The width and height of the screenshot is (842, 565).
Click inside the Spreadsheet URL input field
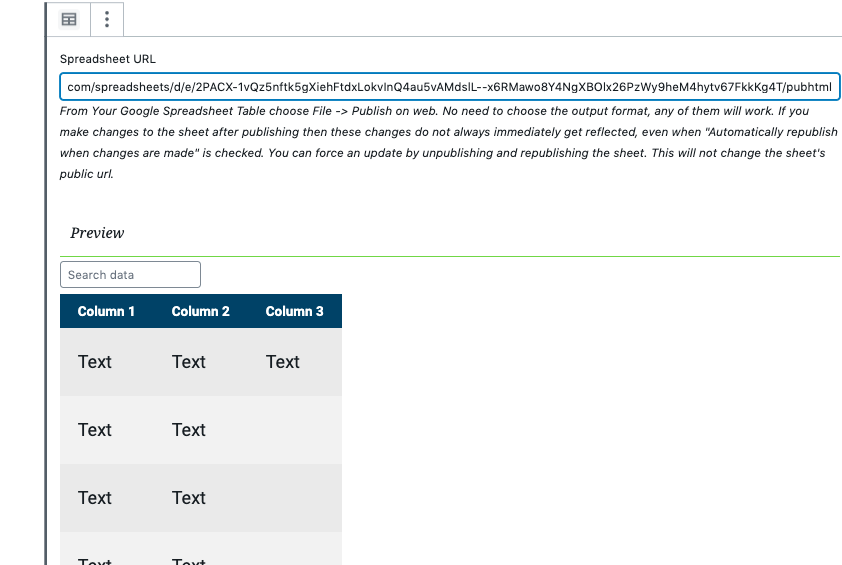pyautogui.click(x=449, y=86)
